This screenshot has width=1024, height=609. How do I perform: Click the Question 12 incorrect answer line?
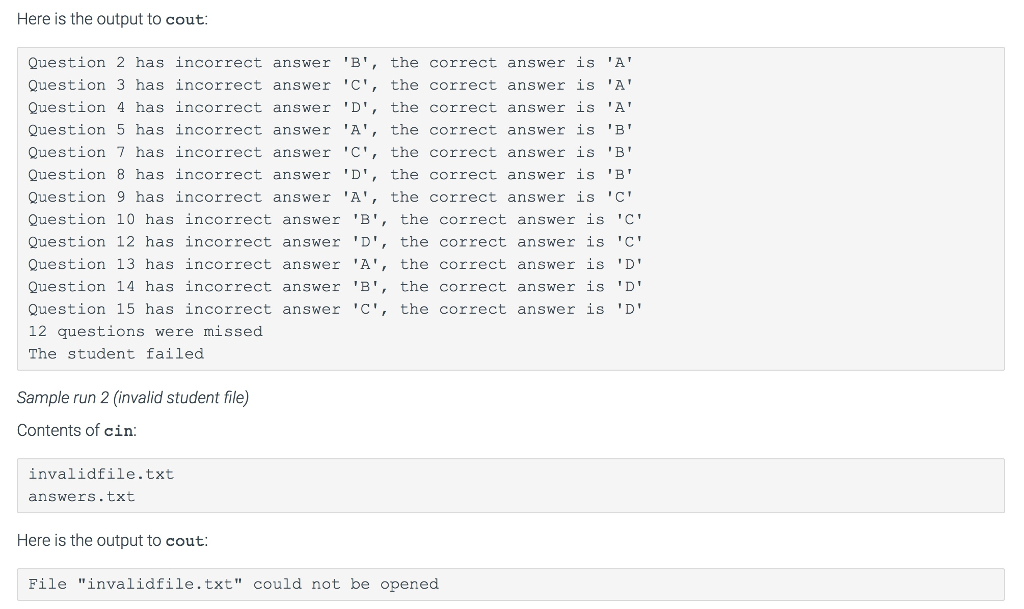335,242
